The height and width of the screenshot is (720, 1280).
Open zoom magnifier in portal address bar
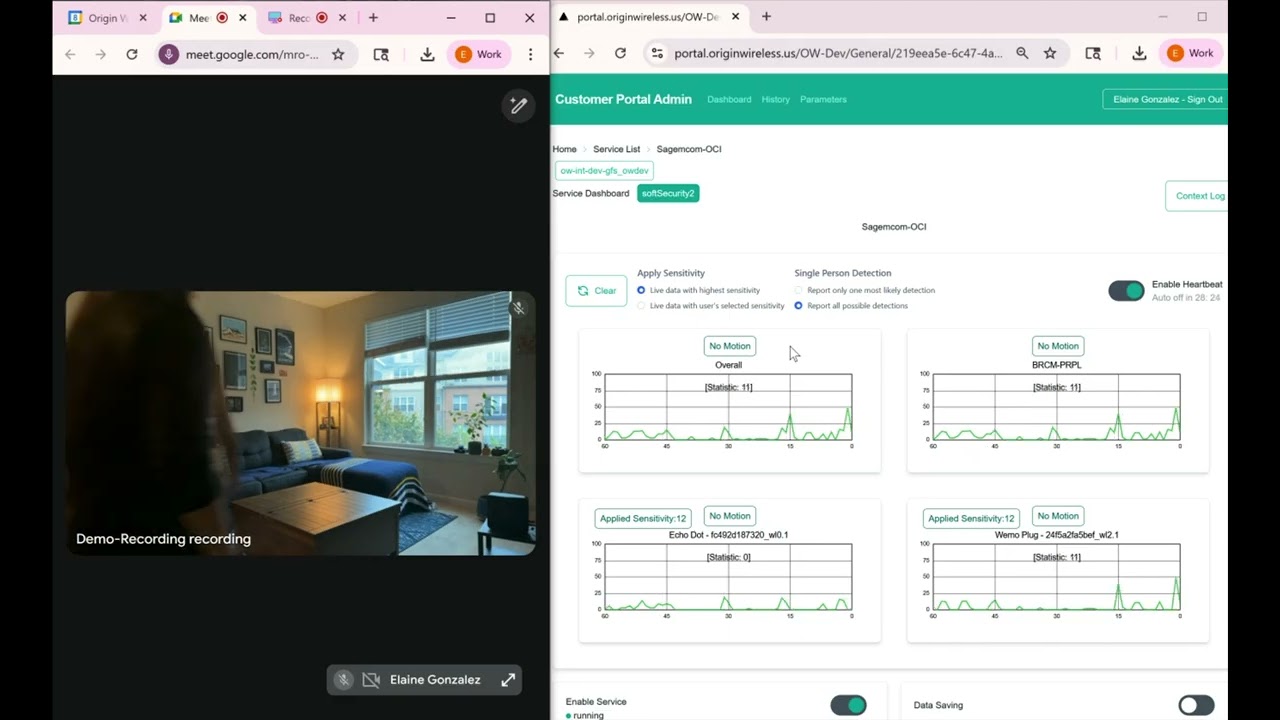(1022, 53)
